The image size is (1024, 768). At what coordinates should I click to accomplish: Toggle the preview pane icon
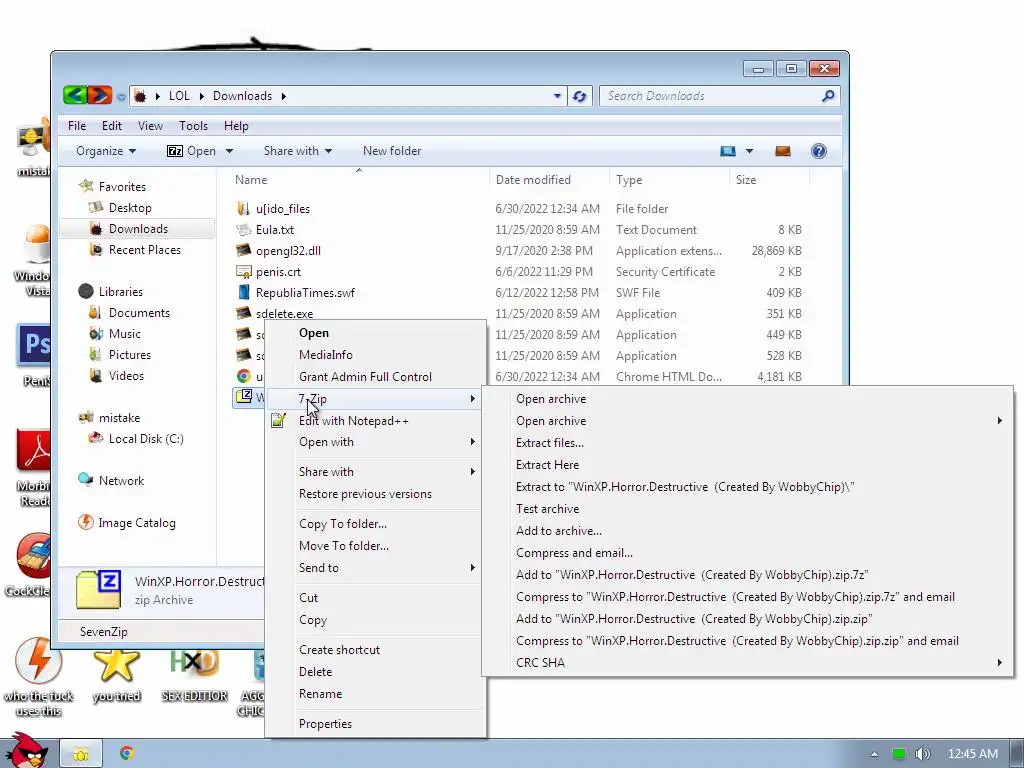tap(782, 151)
